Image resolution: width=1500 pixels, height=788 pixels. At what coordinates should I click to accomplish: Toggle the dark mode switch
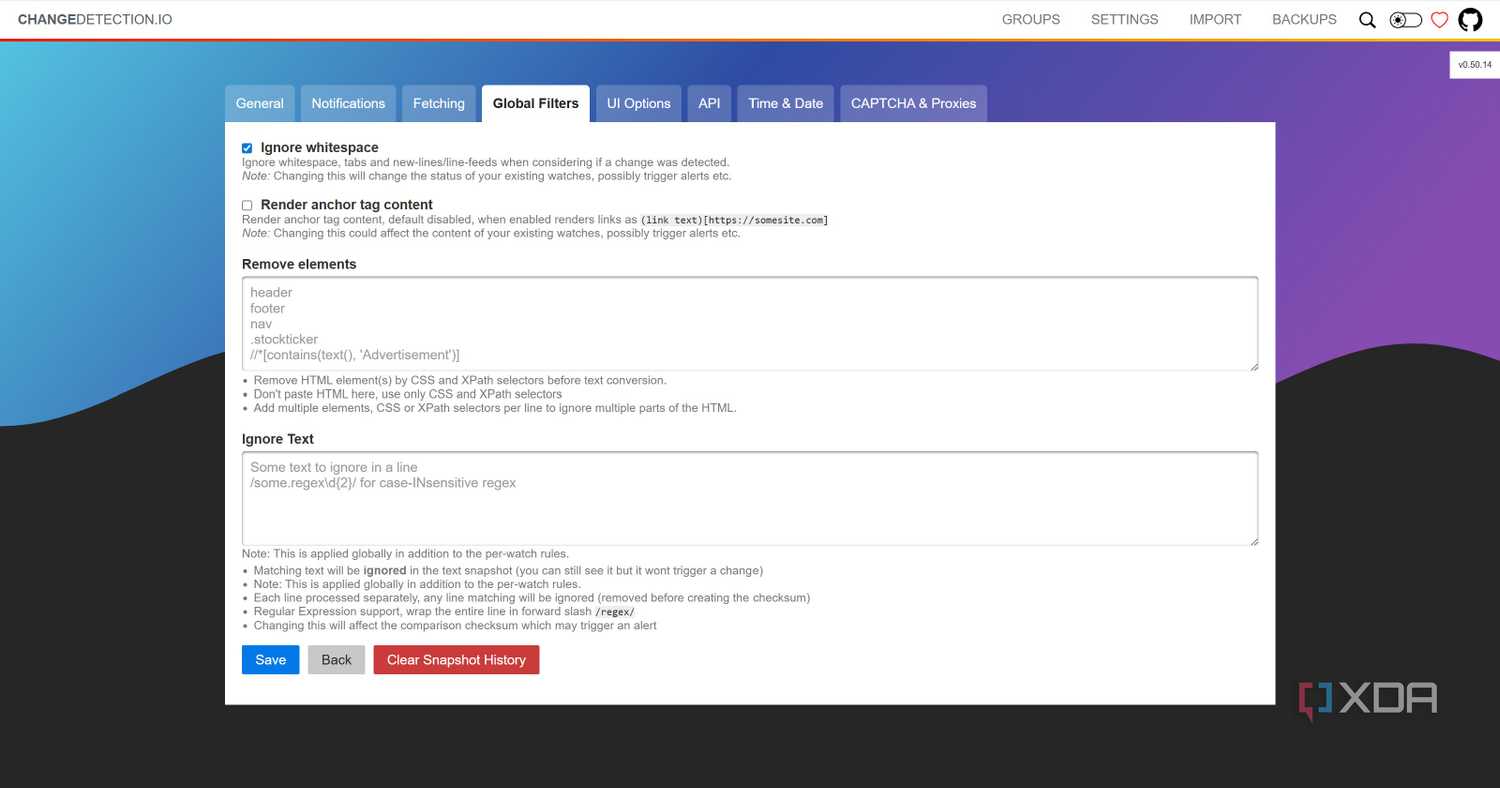1405,19
